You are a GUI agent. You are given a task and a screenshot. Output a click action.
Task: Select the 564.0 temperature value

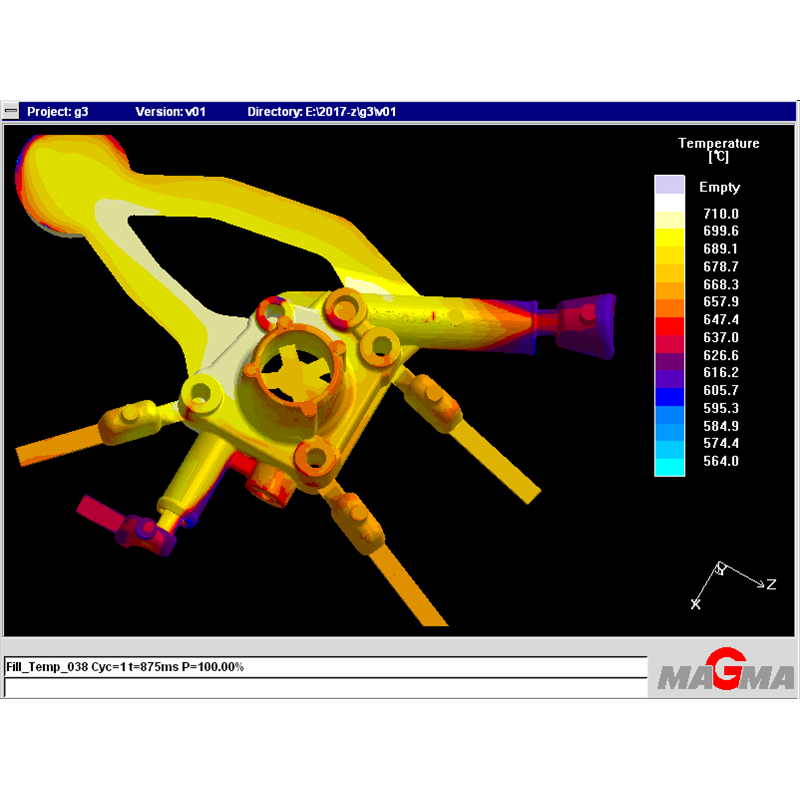pos(720,461)
